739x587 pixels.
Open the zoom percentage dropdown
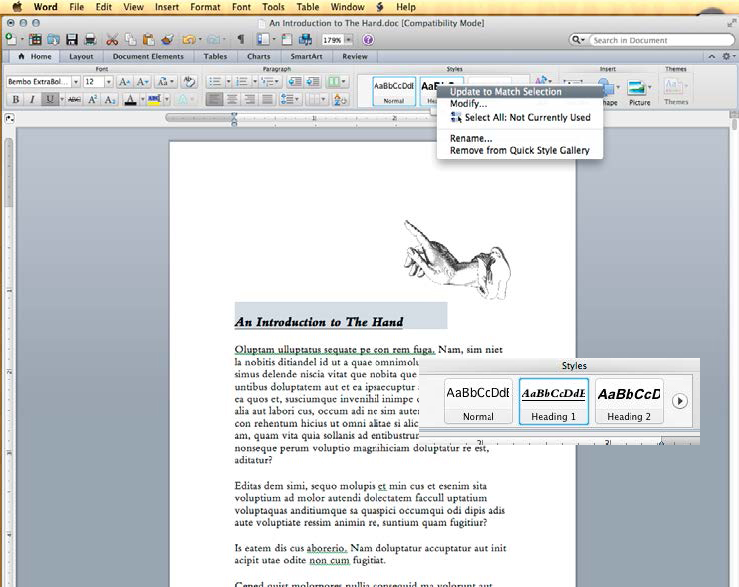click(348, 40)
